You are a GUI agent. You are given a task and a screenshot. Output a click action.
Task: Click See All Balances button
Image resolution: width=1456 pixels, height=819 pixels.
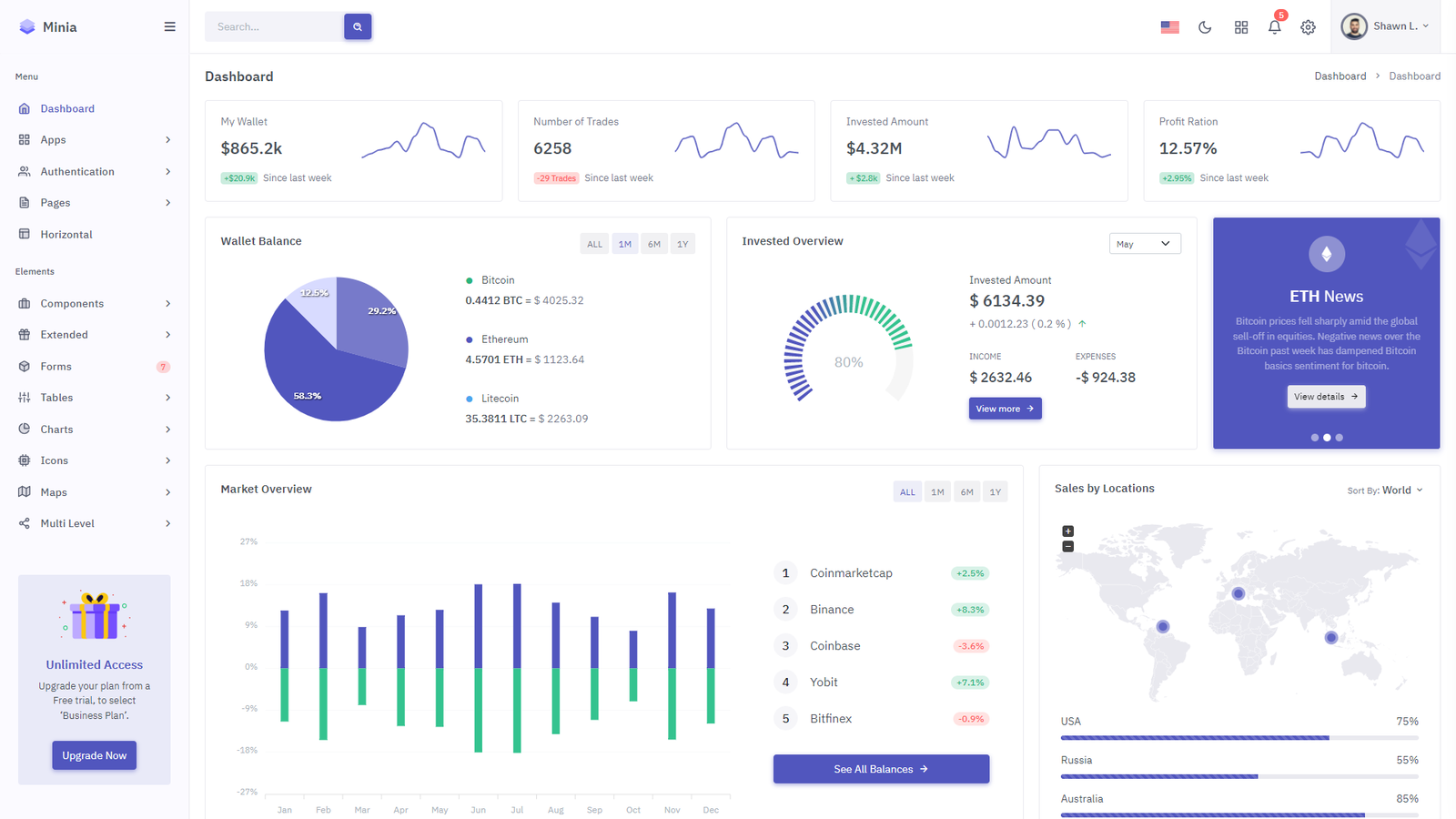click(x=881, y=769)
